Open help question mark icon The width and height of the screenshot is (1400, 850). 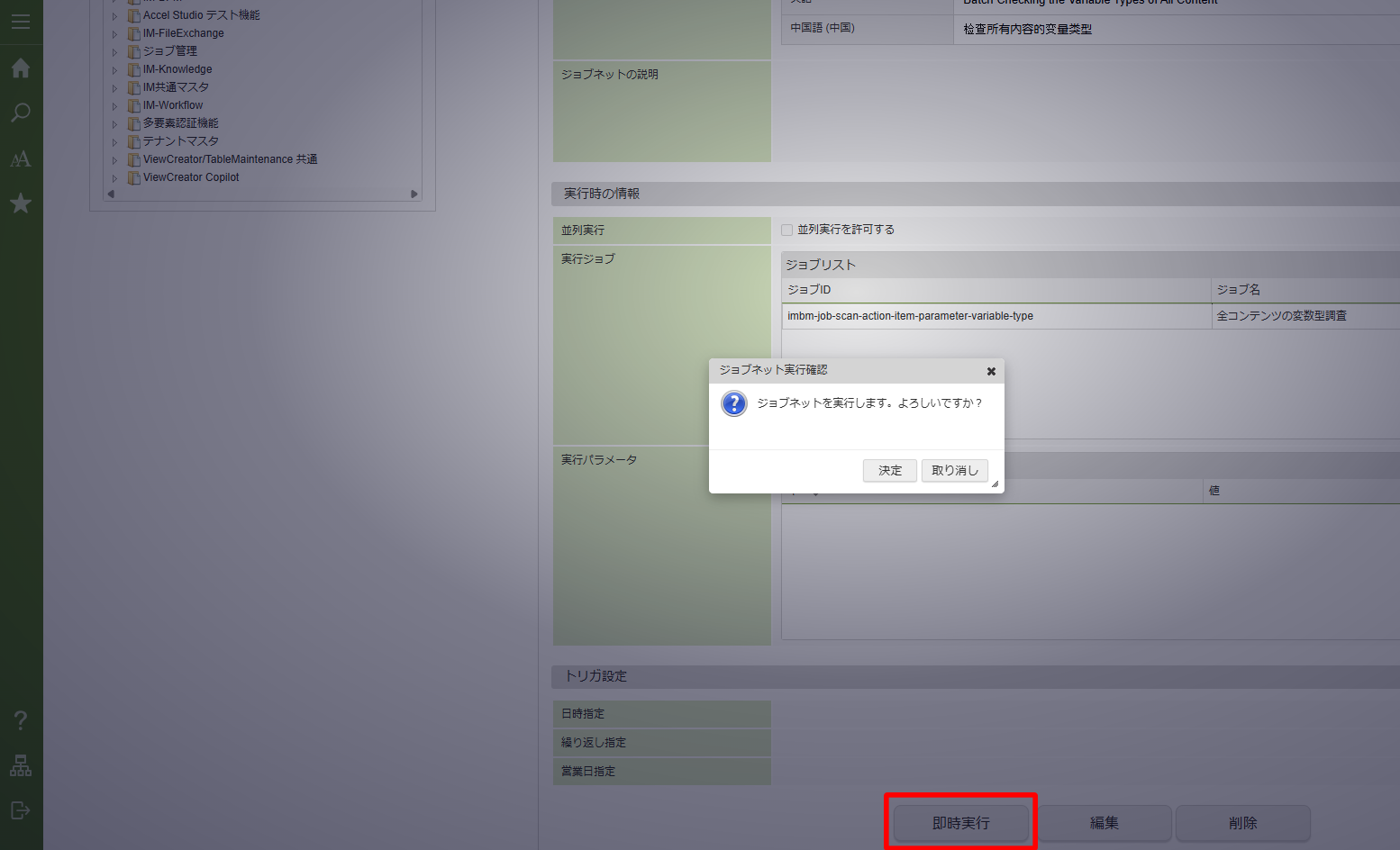click(21, 720)
